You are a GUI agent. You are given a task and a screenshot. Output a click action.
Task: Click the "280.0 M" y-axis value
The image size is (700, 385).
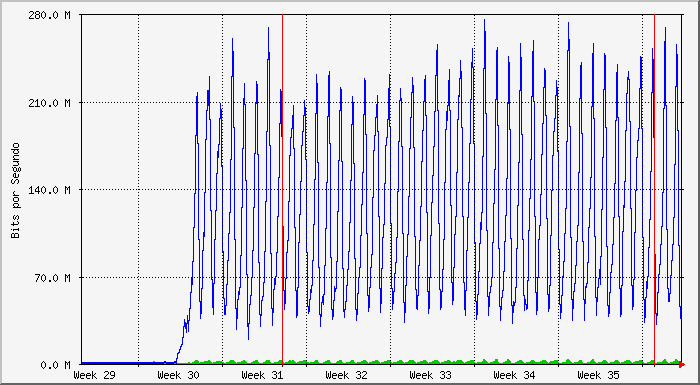[x=50, y=16]
